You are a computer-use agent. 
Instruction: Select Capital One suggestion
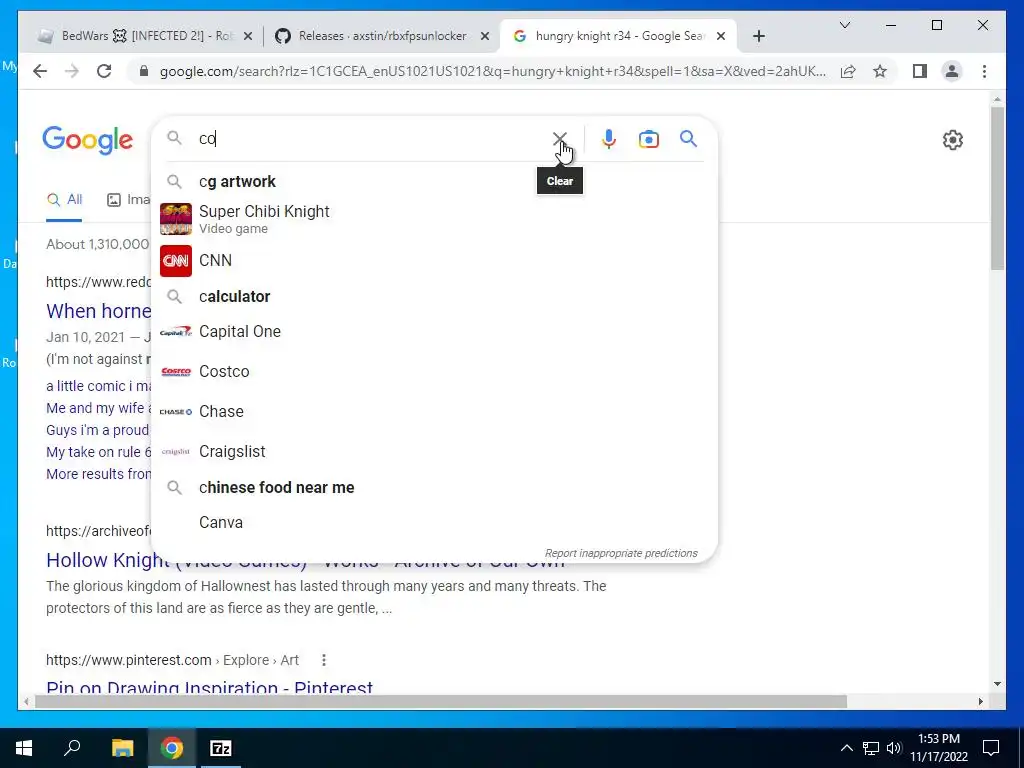point(434,332)
